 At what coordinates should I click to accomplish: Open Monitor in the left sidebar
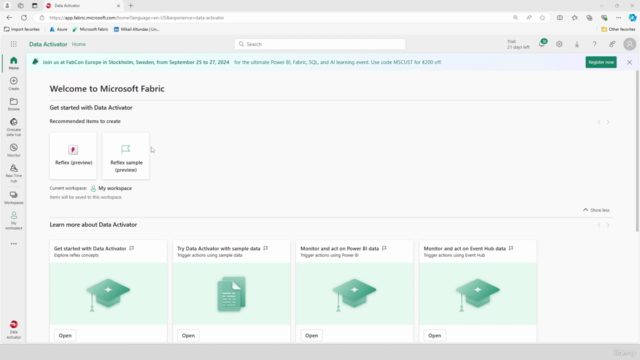(13, 150)
